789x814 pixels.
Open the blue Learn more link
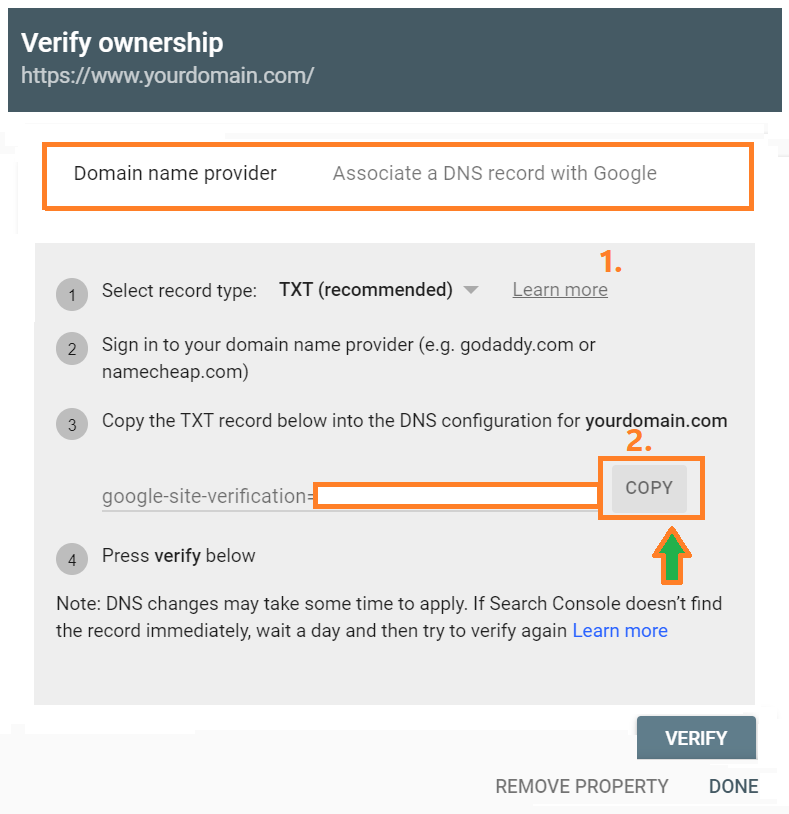[x=620, y=631]
